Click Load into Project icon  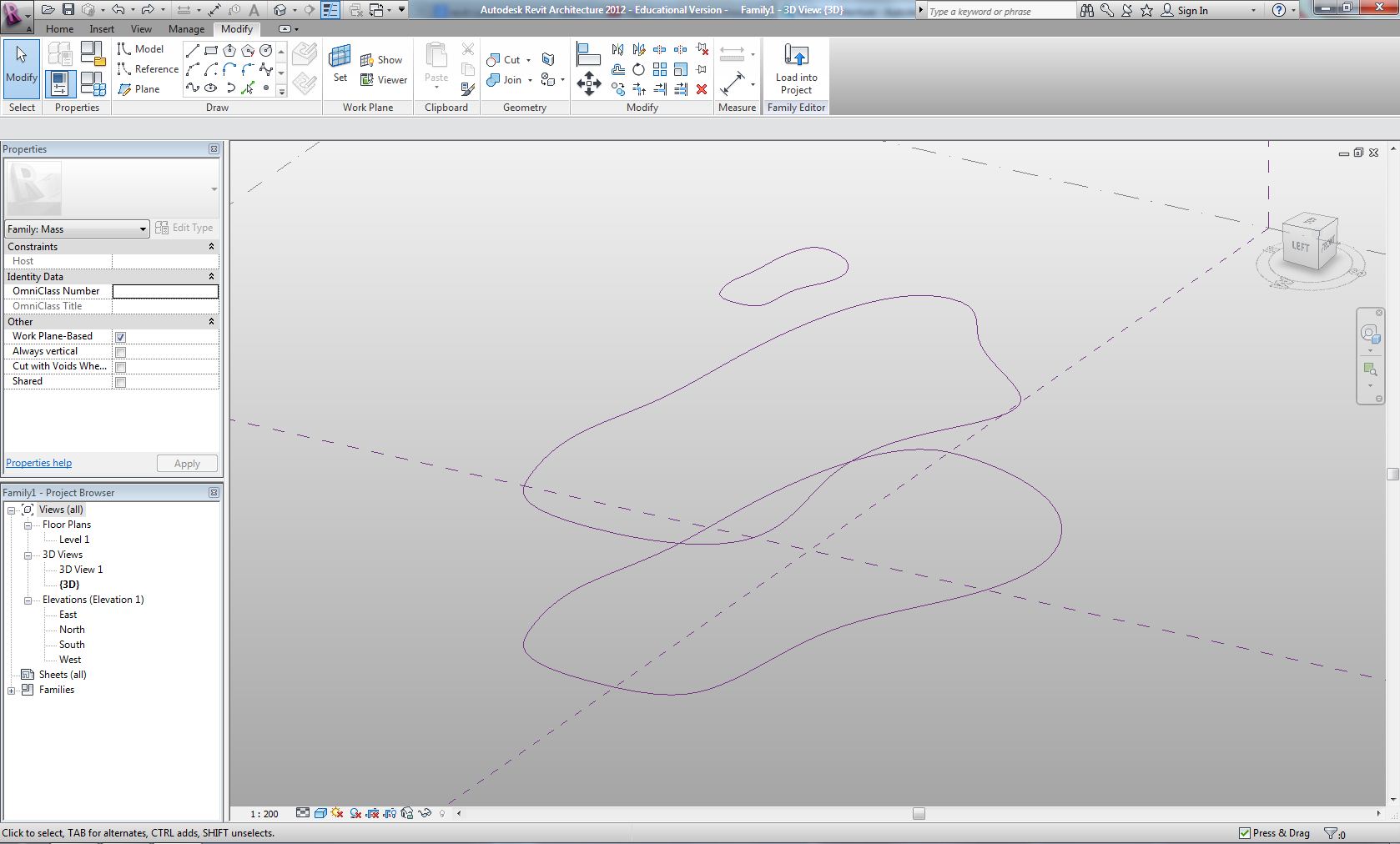click(x=796, y=57)
